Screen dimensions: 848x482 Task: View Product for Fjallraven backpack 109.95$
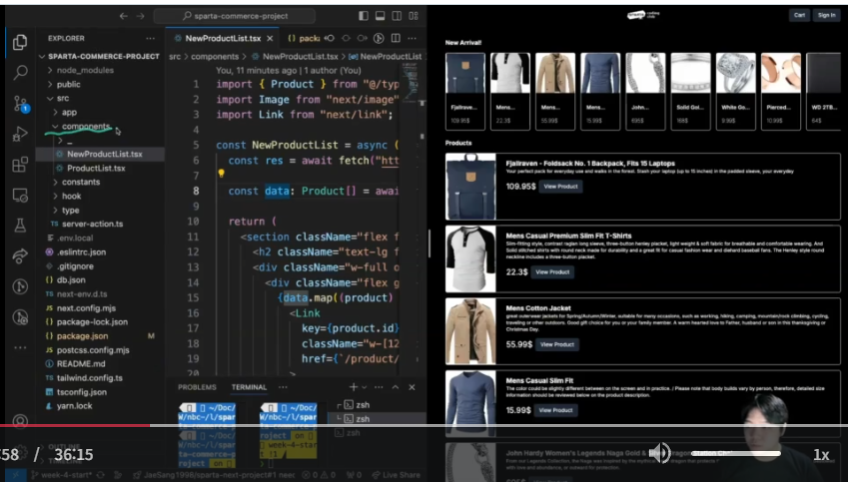point(560,186)
